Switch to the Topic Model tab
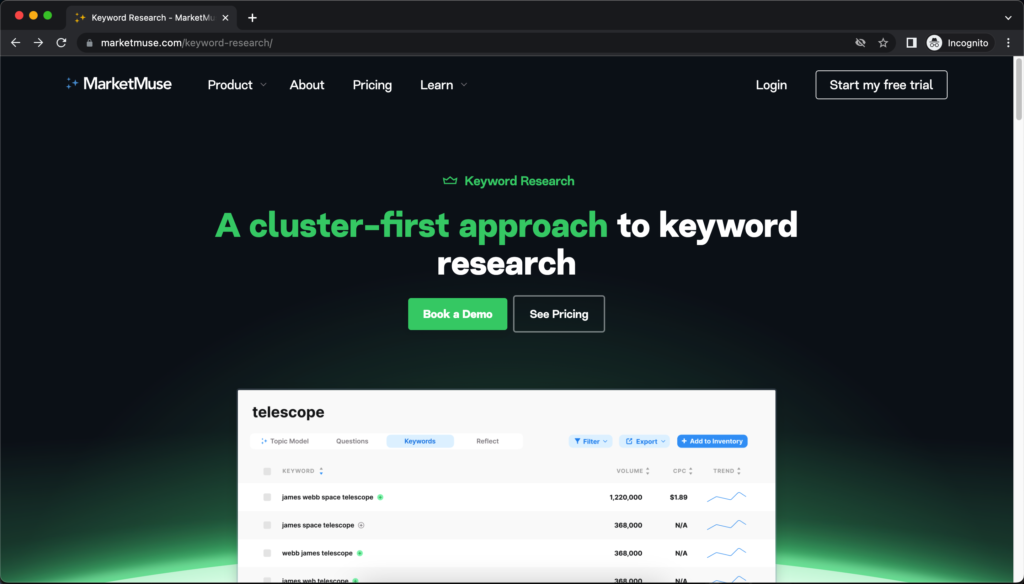This screenshot has width=1024, height=584. tap(285, 441)
